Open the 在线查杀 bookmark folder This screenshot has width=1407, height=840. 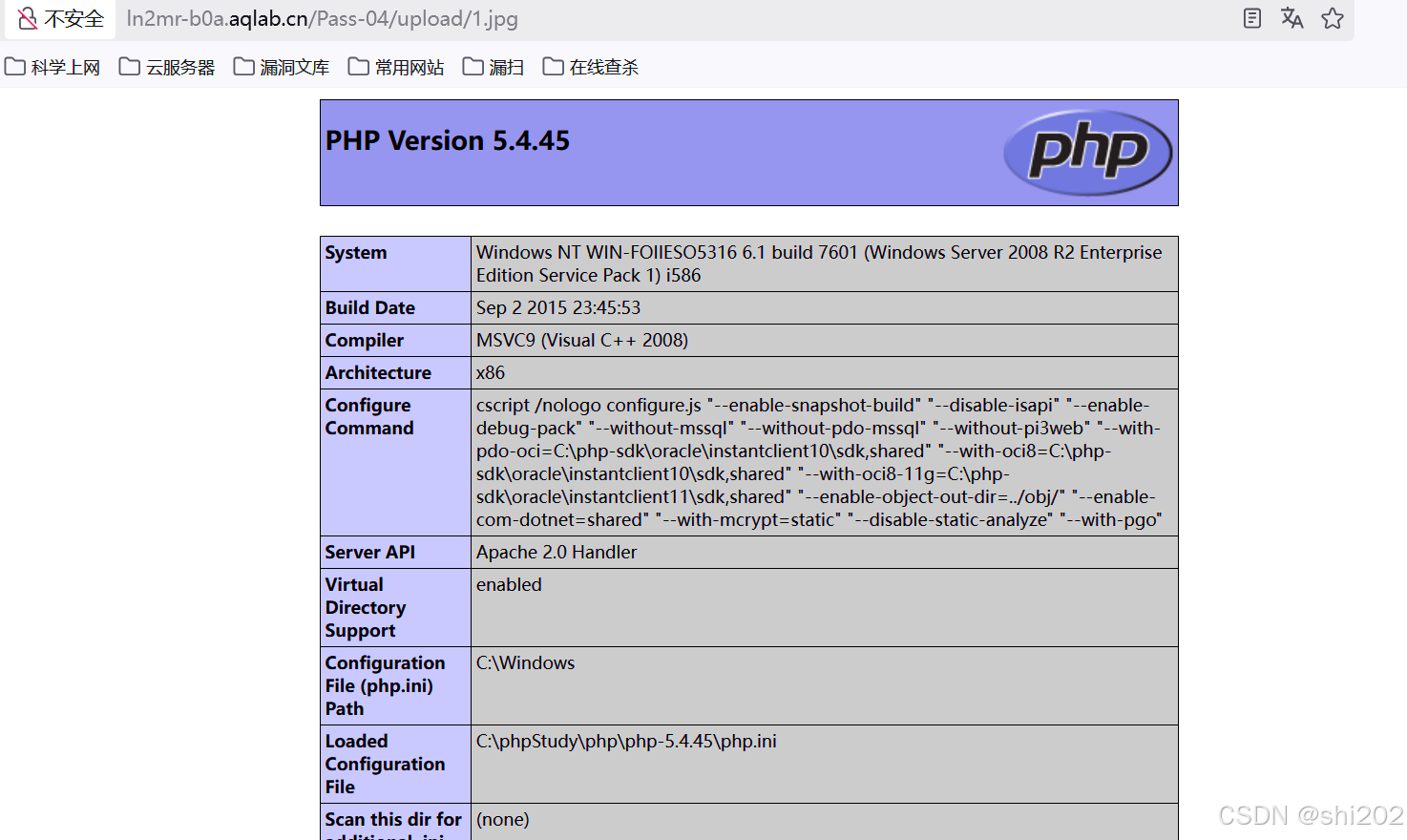pos(591,67)
